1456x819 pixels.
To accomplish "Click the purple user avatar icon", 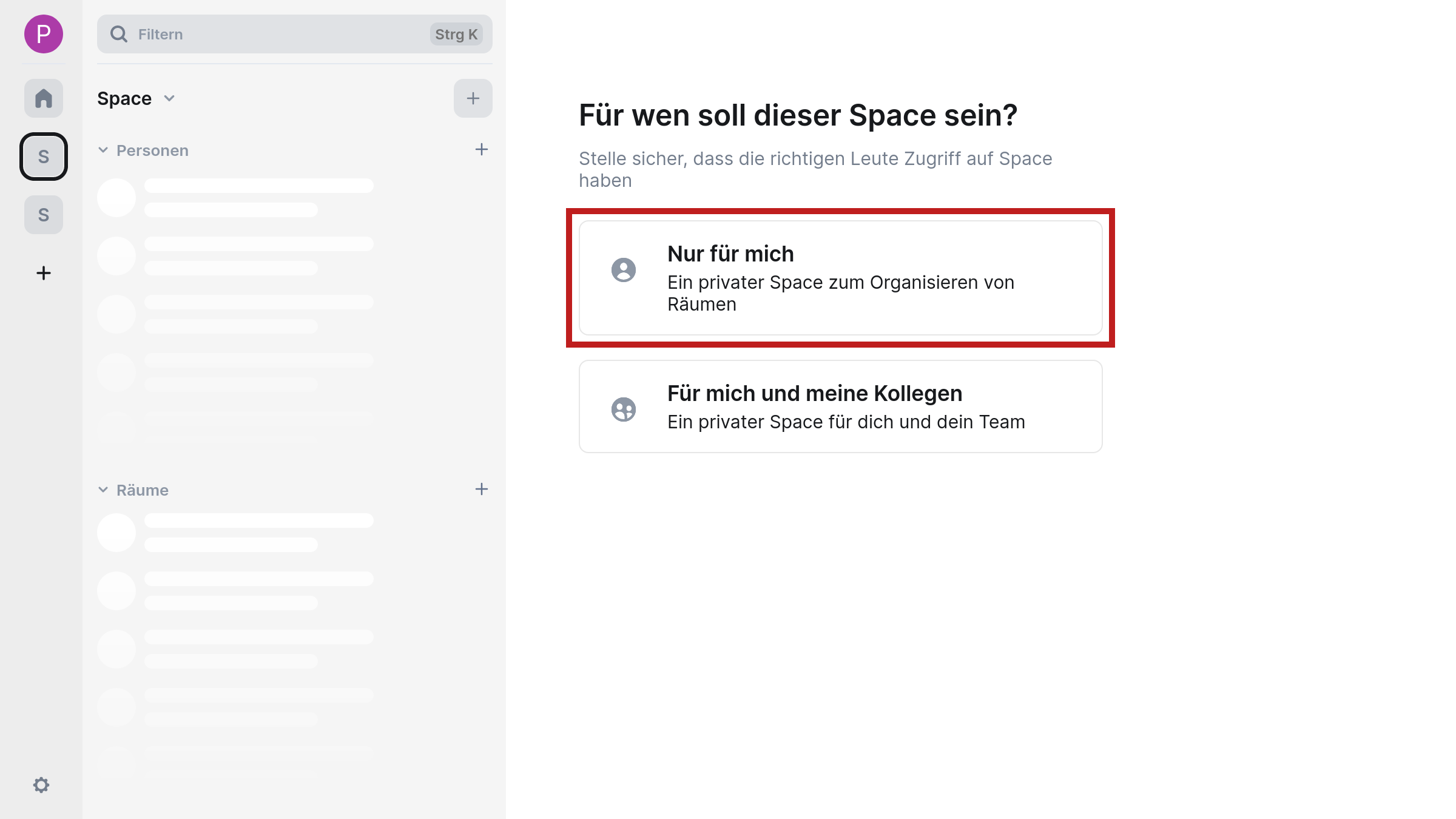I will [43, 33].
